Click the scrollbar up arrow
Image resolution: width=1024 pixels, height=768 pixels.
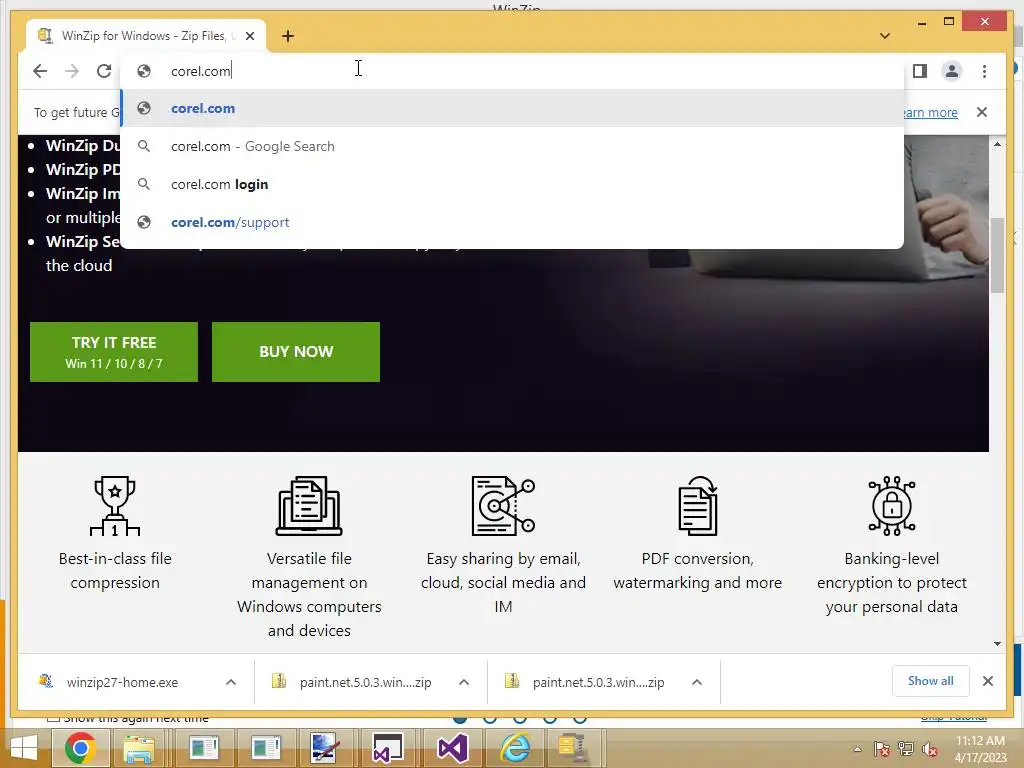pos(997,144)
